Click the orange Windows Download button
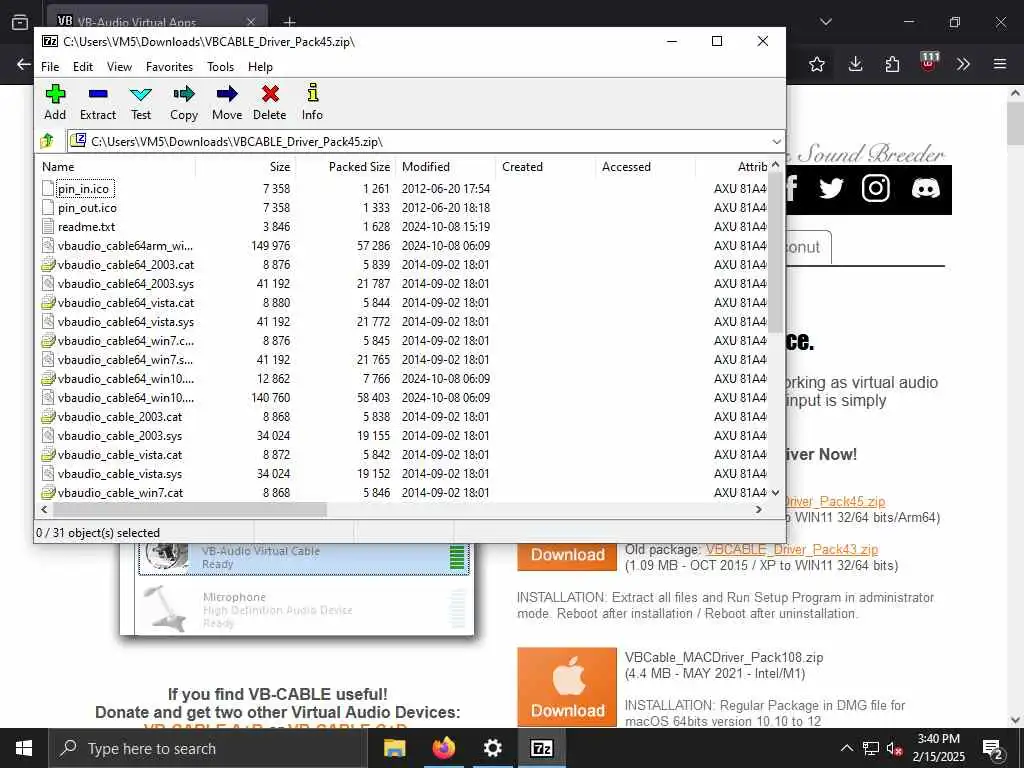 click(567, 554)
